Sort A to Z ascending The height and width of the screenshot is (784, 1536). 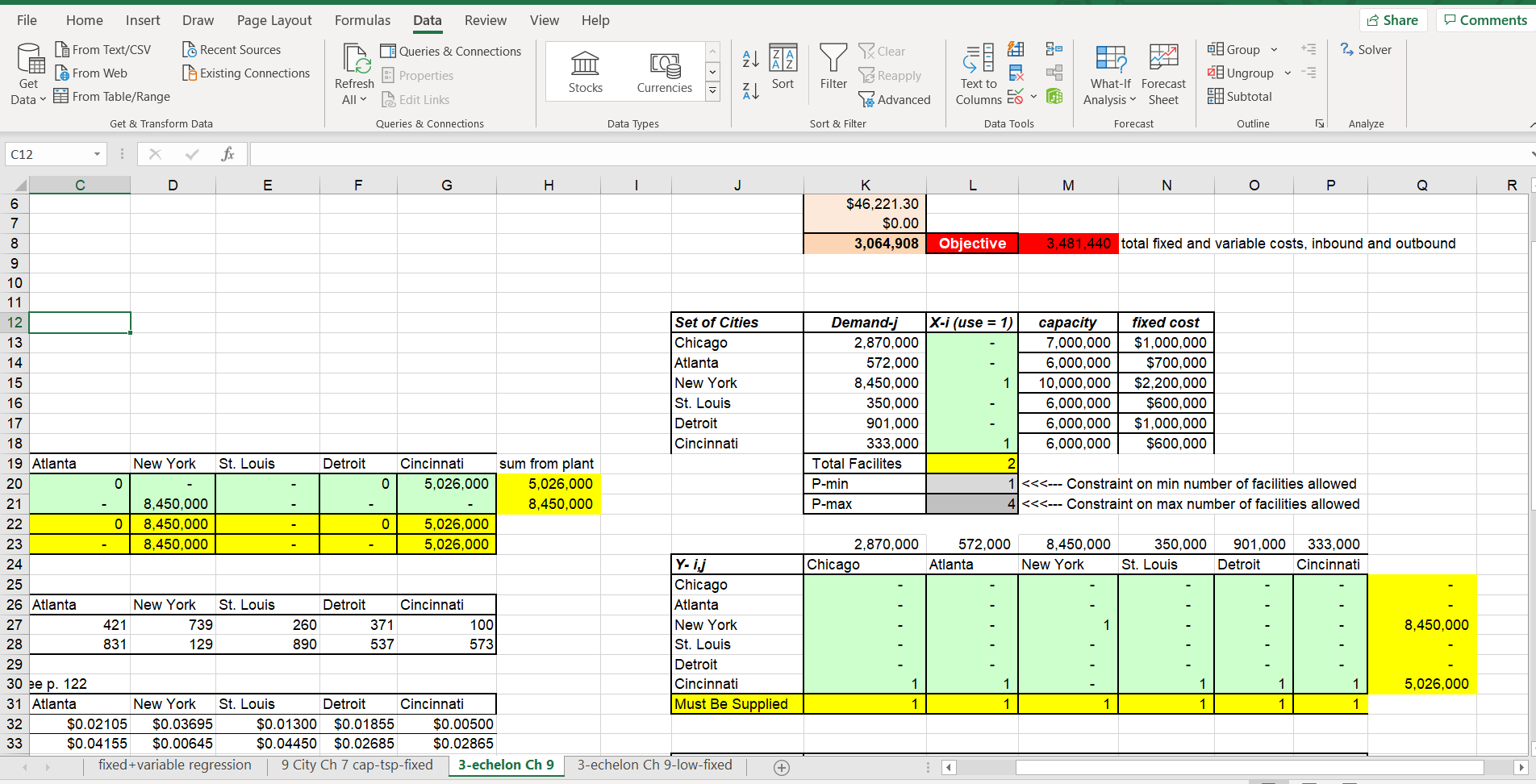click(750, 58)
